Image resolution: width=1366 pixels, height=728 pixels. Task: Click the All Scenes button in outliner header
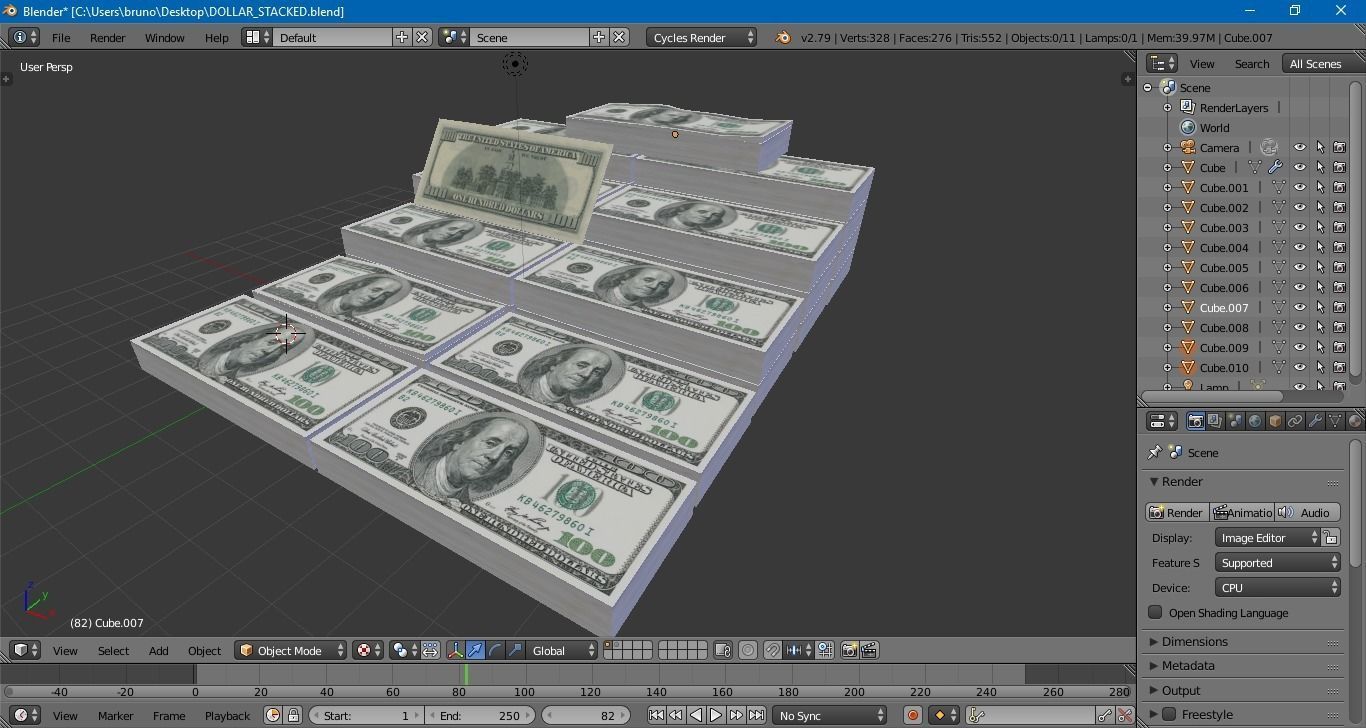click(x=1316, y=63)
